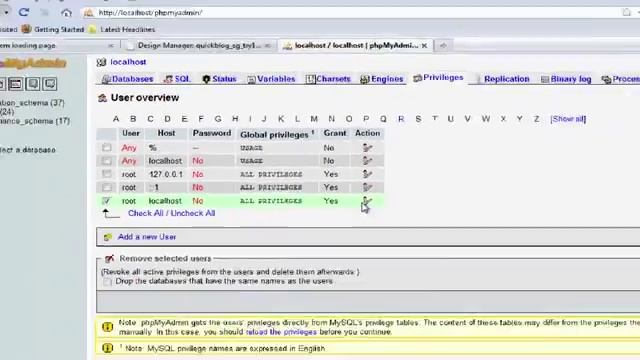Open the Getting Started bookmark

[x=53, y=29]
